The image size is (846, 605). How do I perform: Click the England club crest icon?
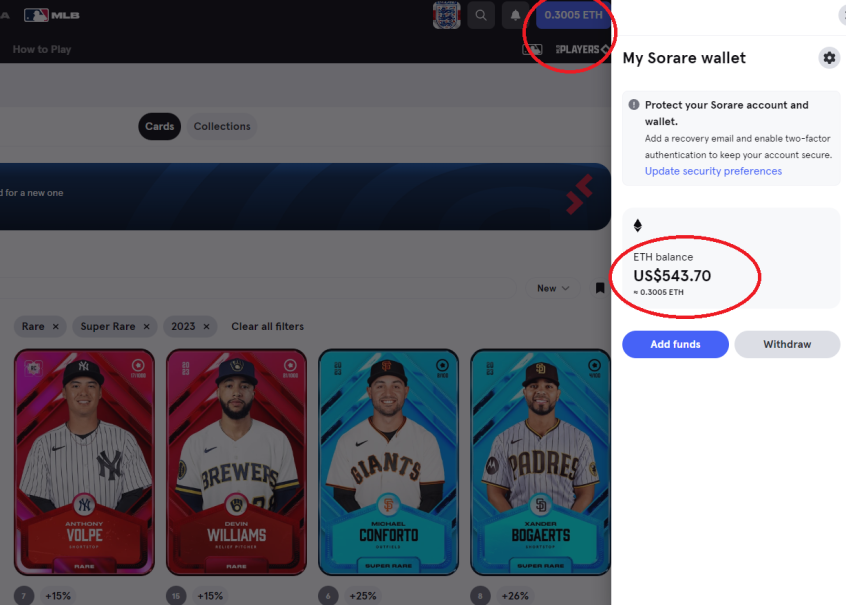pos(446,15)
